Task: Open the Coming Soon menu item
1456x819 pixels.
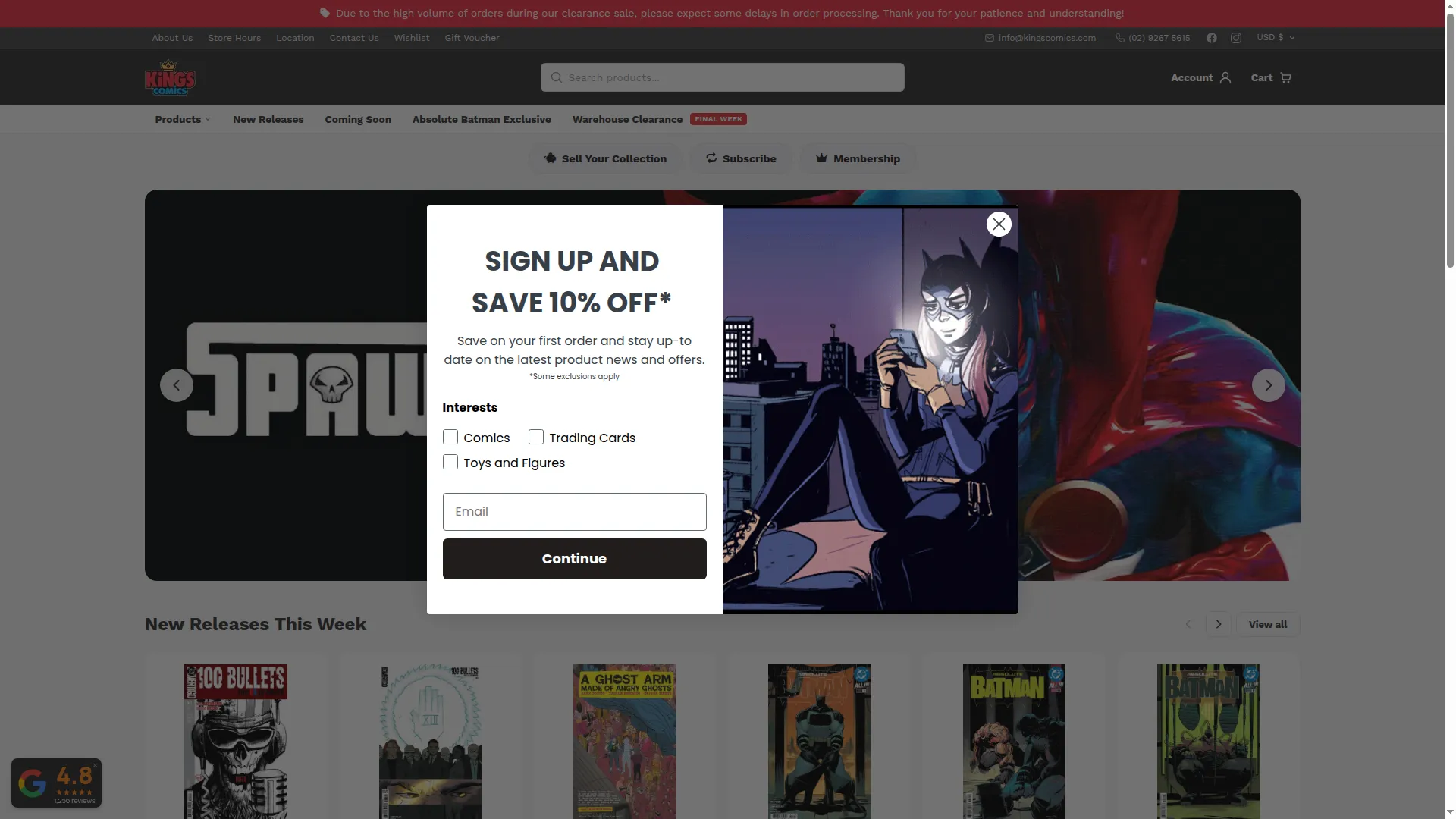Action: point(358,119)
